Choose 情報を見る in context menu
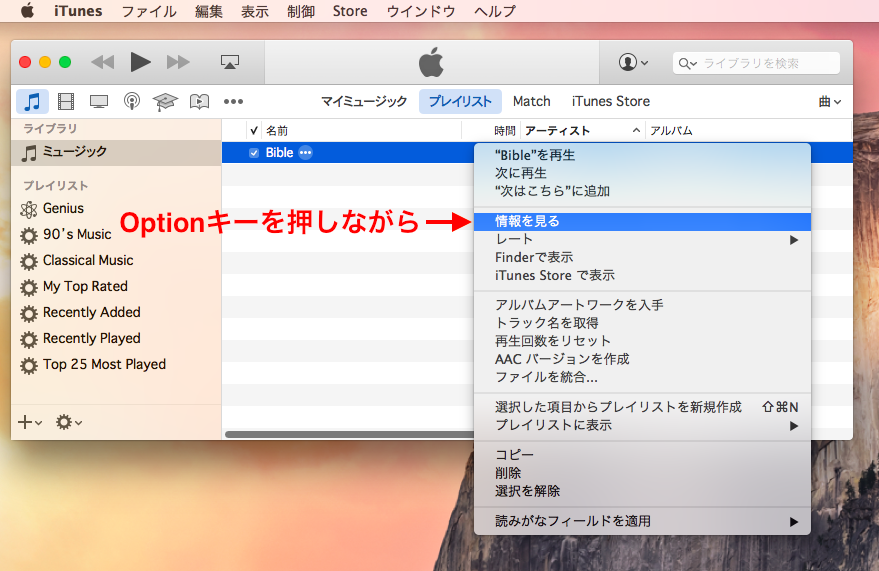This screenshot has width=879, height=571. click(642, 221)
